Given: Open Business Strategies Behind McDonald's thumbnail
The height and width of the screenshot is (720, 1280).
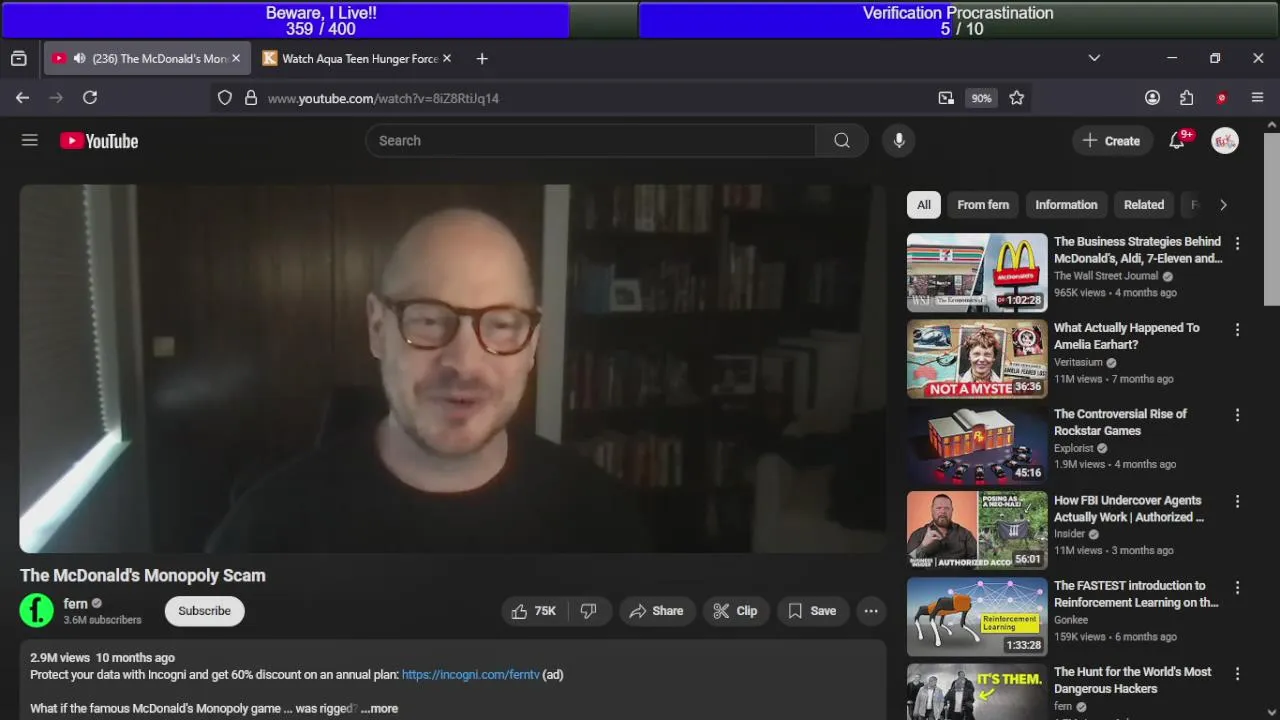Looking at the screenshot, I should 977,273.
